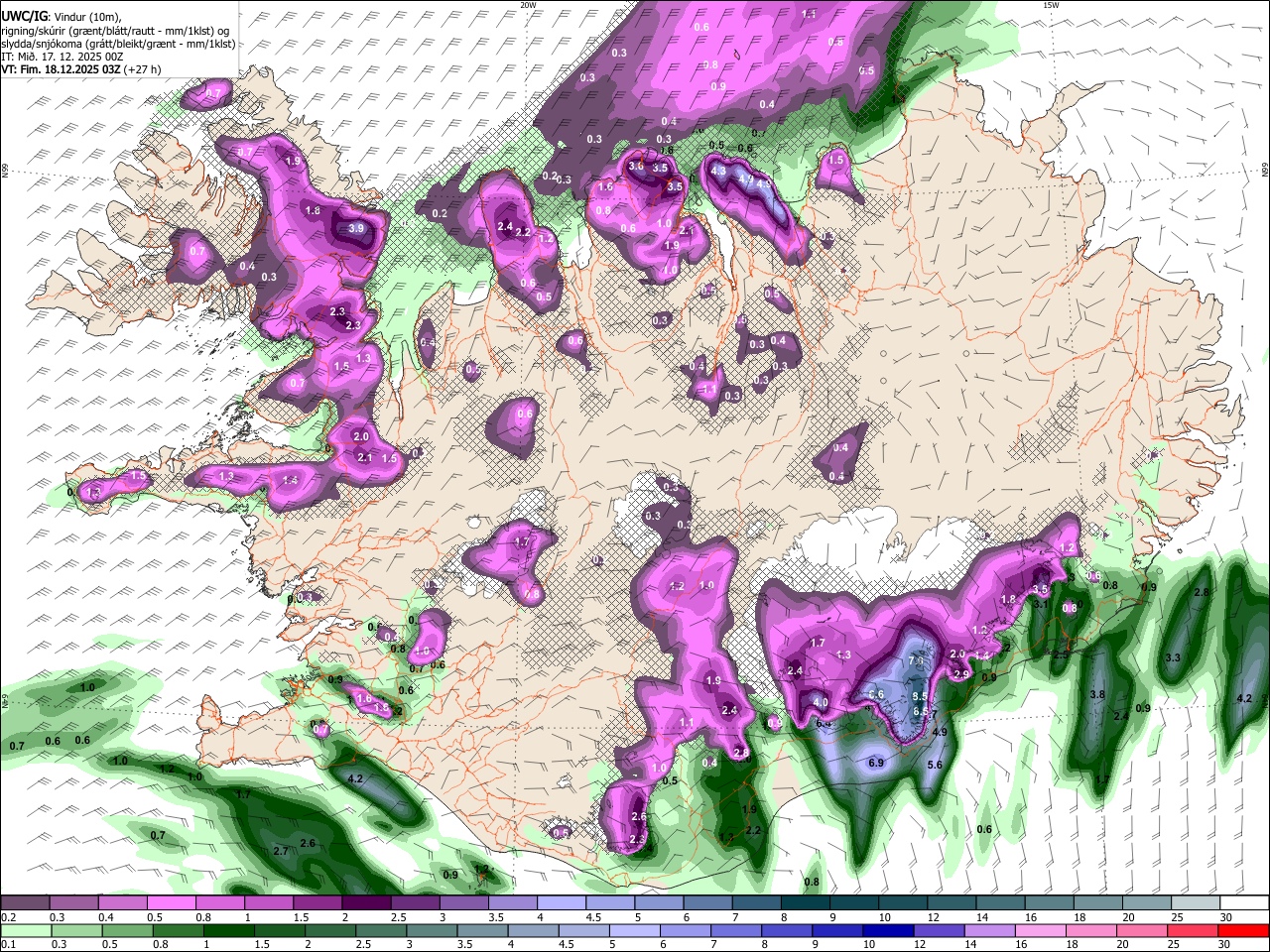Click the valid time "VT: Fim. 18.12.2025 03Z (+27 h)"

[x=81, y=69]
